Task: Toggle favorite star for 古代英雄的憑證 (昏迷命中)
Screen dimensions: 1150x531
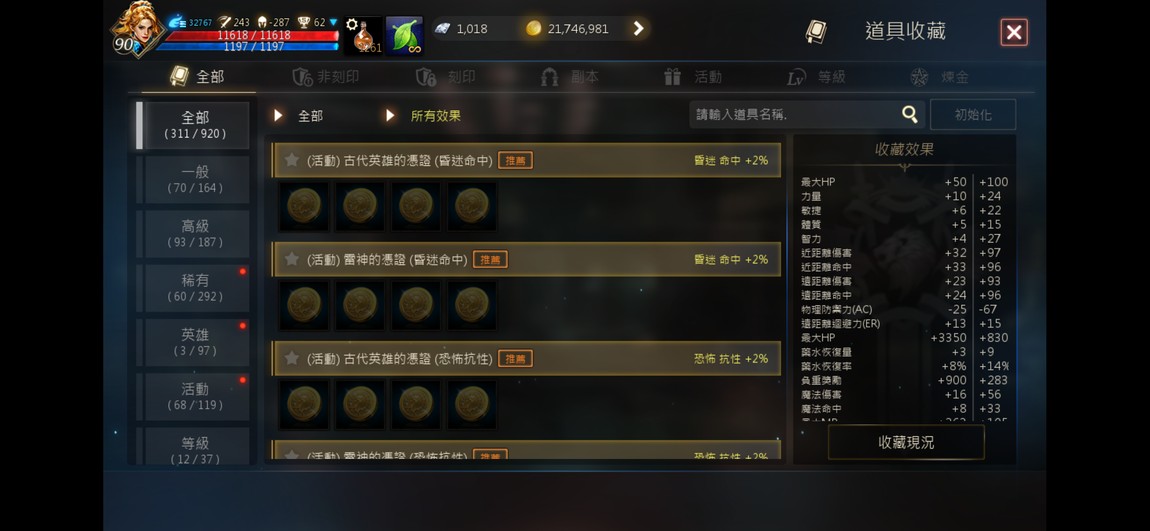Action: (x=291, y=160)
